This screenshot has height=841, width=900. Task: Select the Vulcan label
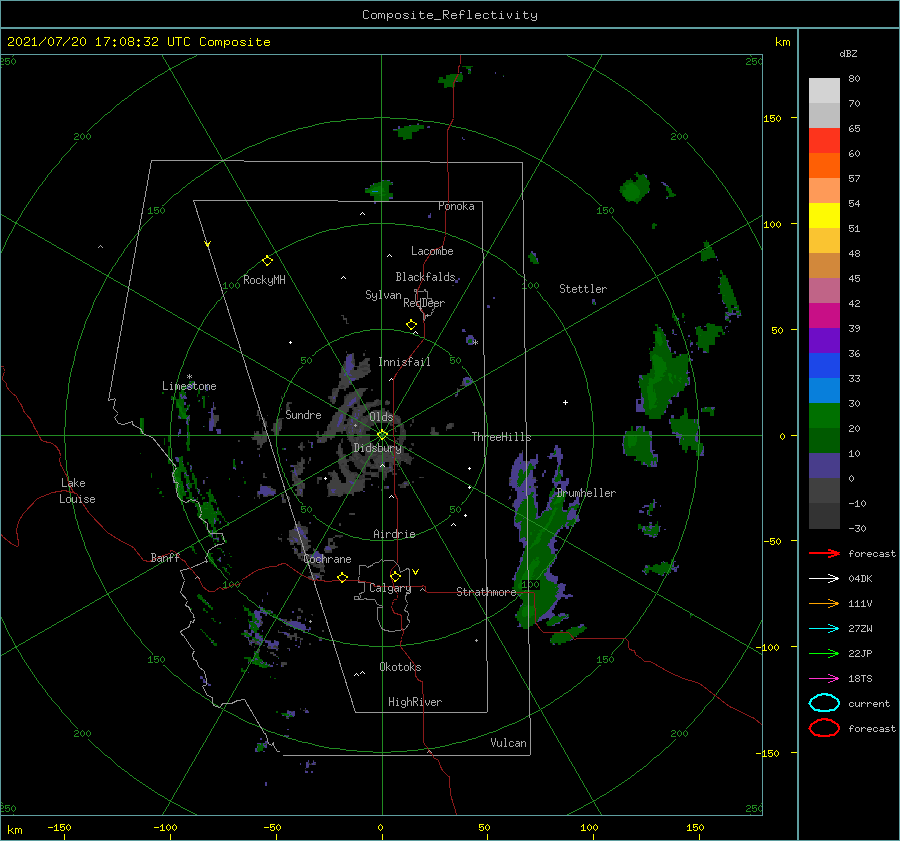tap(508, 743)
